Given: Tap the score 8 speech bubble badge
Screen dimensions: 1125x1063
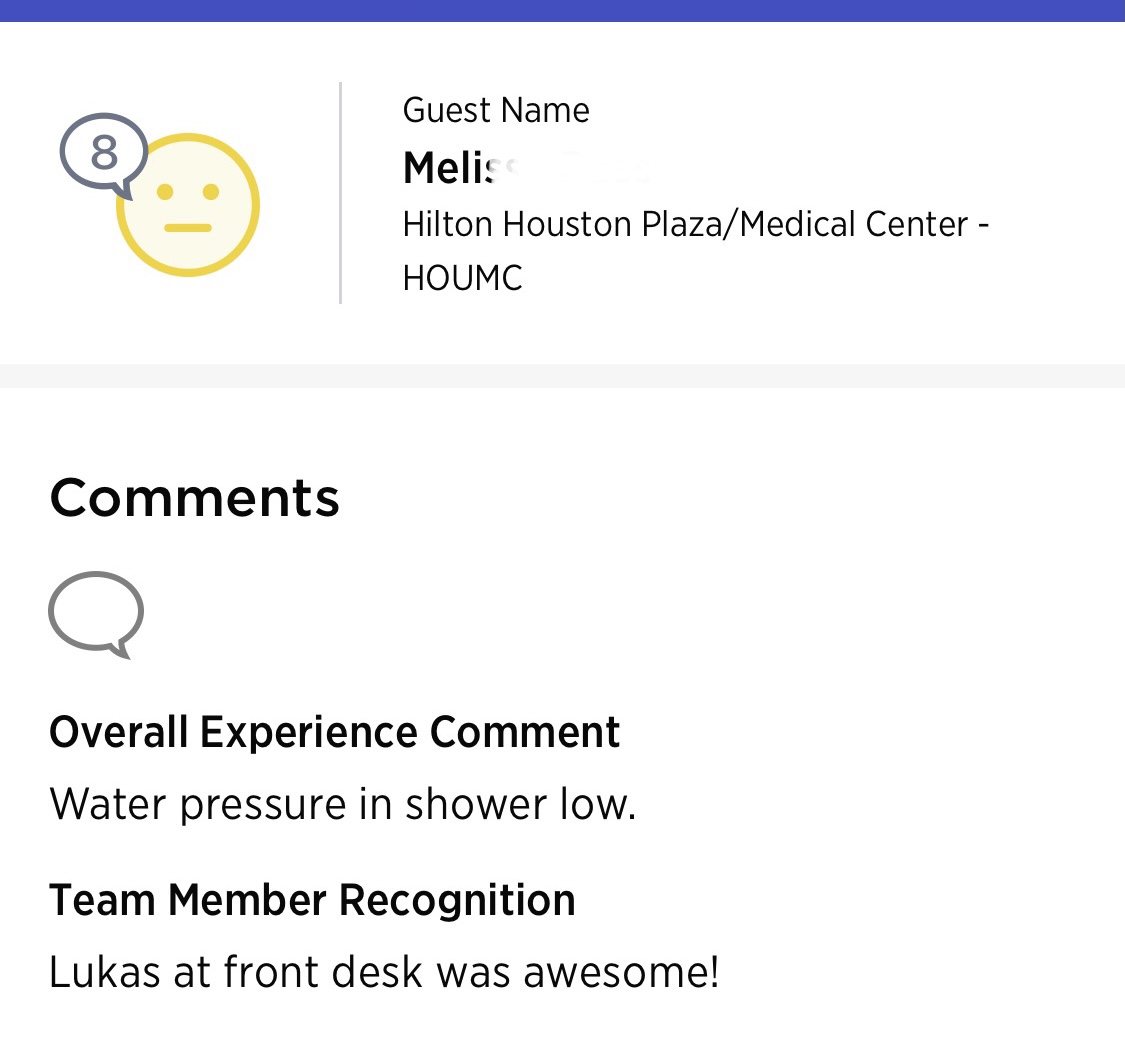Looking at the screenshot, I should coord(103,154).
